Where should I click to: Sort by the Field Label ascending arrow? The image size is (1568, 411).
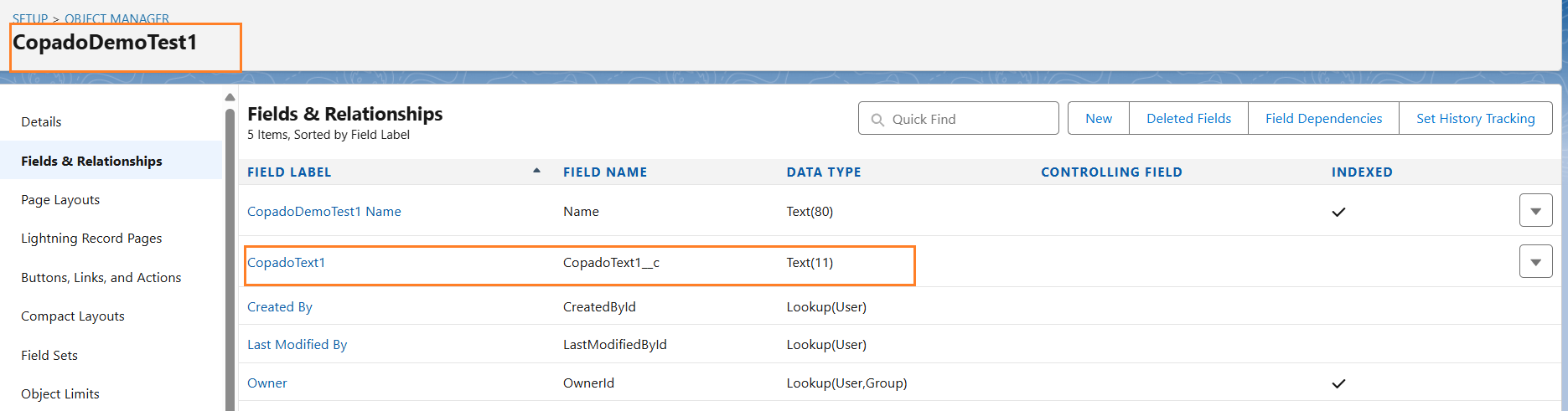[536, 171]
